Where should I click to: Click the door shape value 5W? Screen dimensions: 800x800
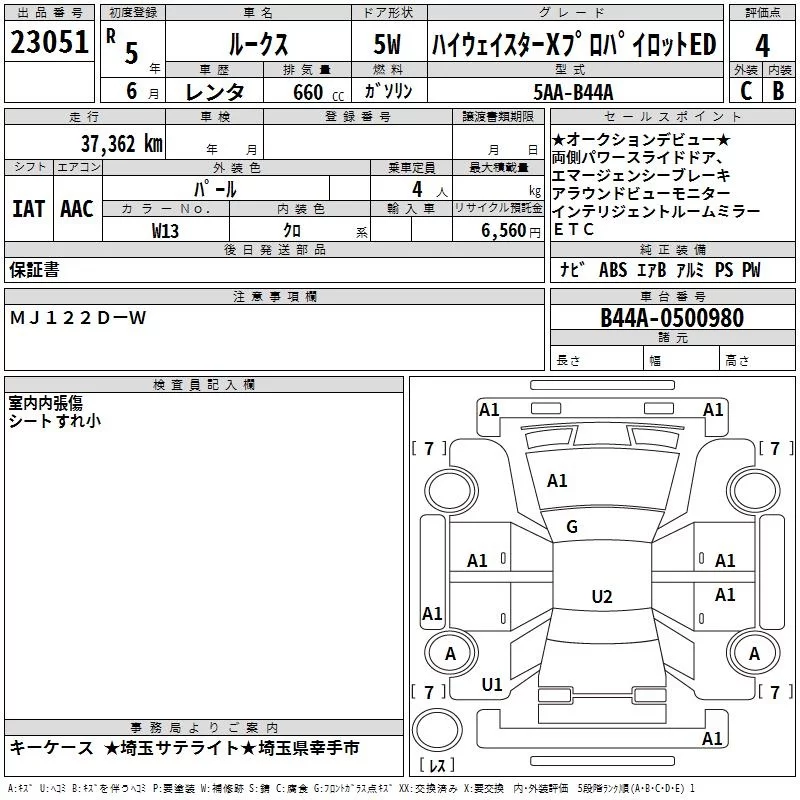387,44
